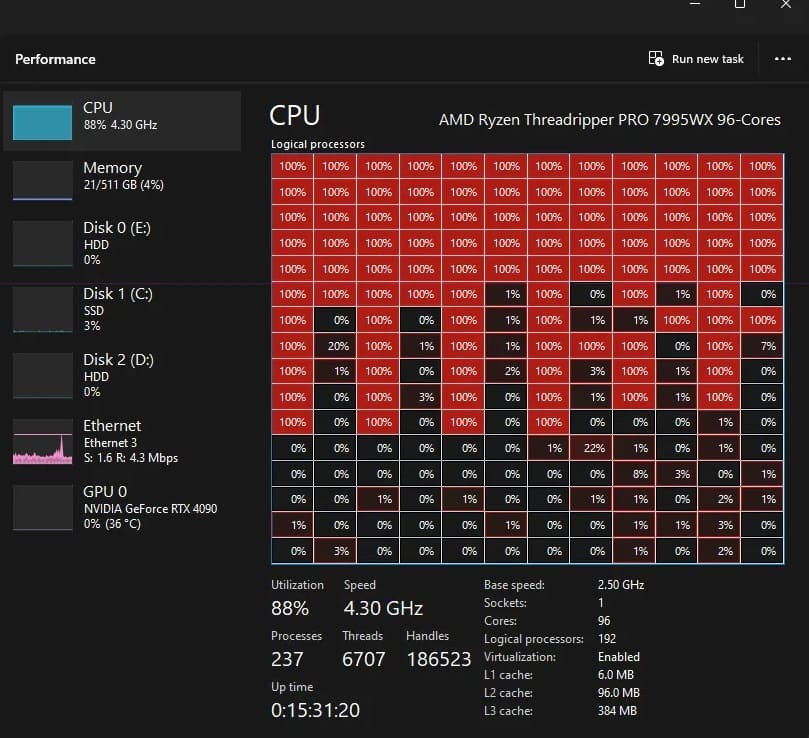Image resolution: width=809 pixels, height=738 pixels.
Task: Click the Run new task label
Action: click(707, 59)
